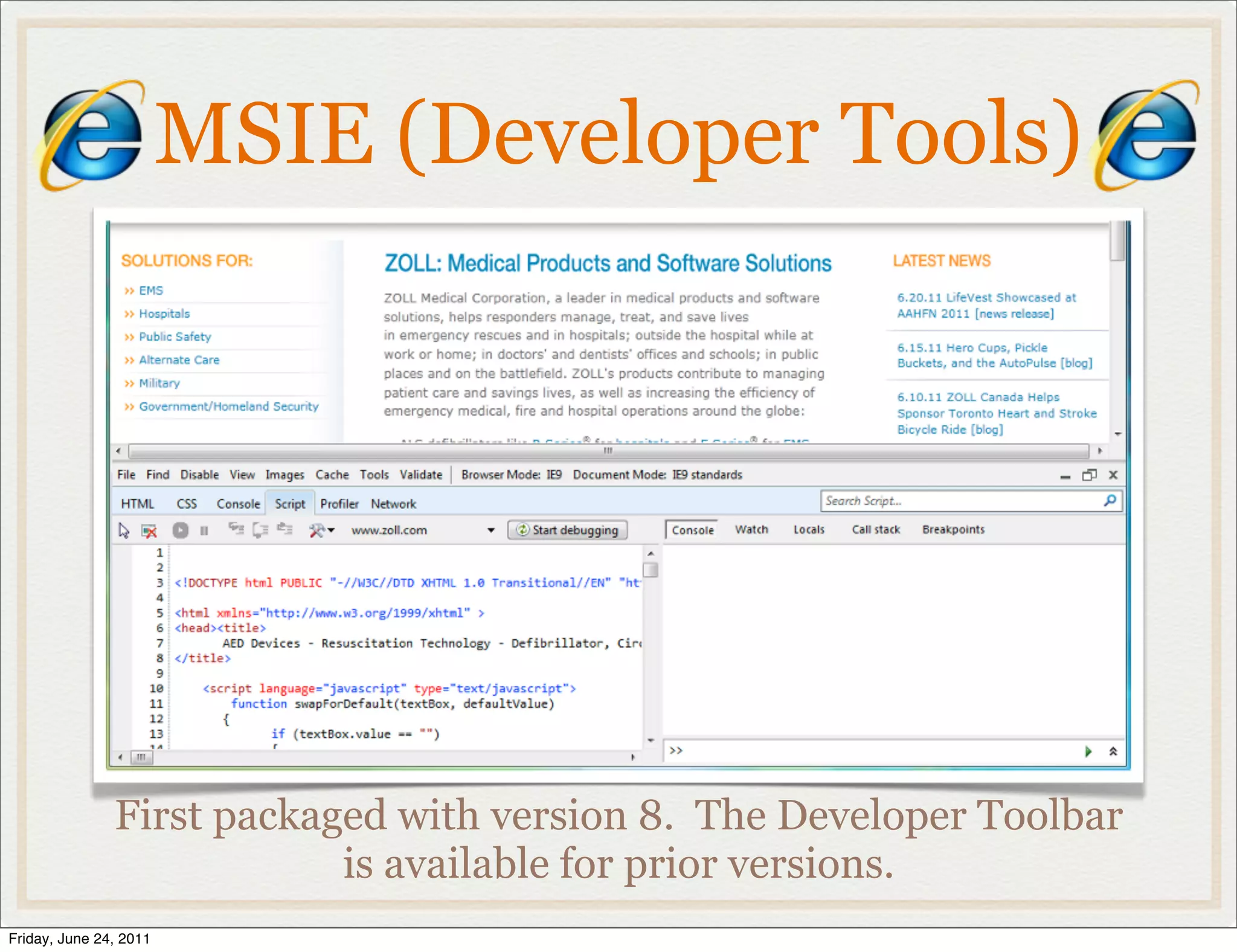Switch to the Console tab beside CSS
The image size is (1237, 952).
[238, 504]
